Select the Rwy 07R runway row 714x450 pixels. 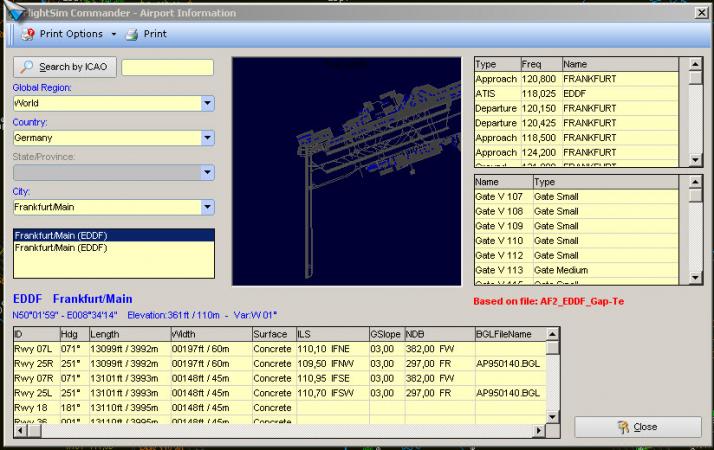280,378
